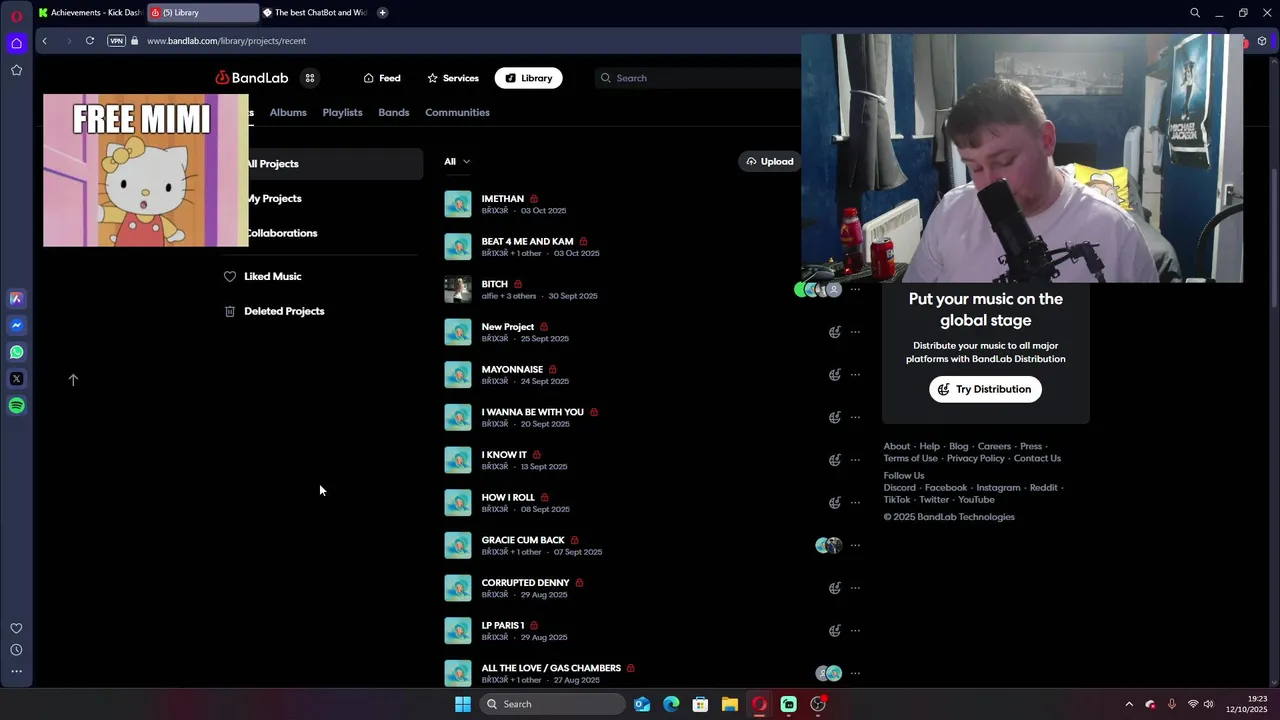The image size is (1280, 720).
Task: Click distribution icon for MAYONNAISE row
Action: [x=835, y=375]
